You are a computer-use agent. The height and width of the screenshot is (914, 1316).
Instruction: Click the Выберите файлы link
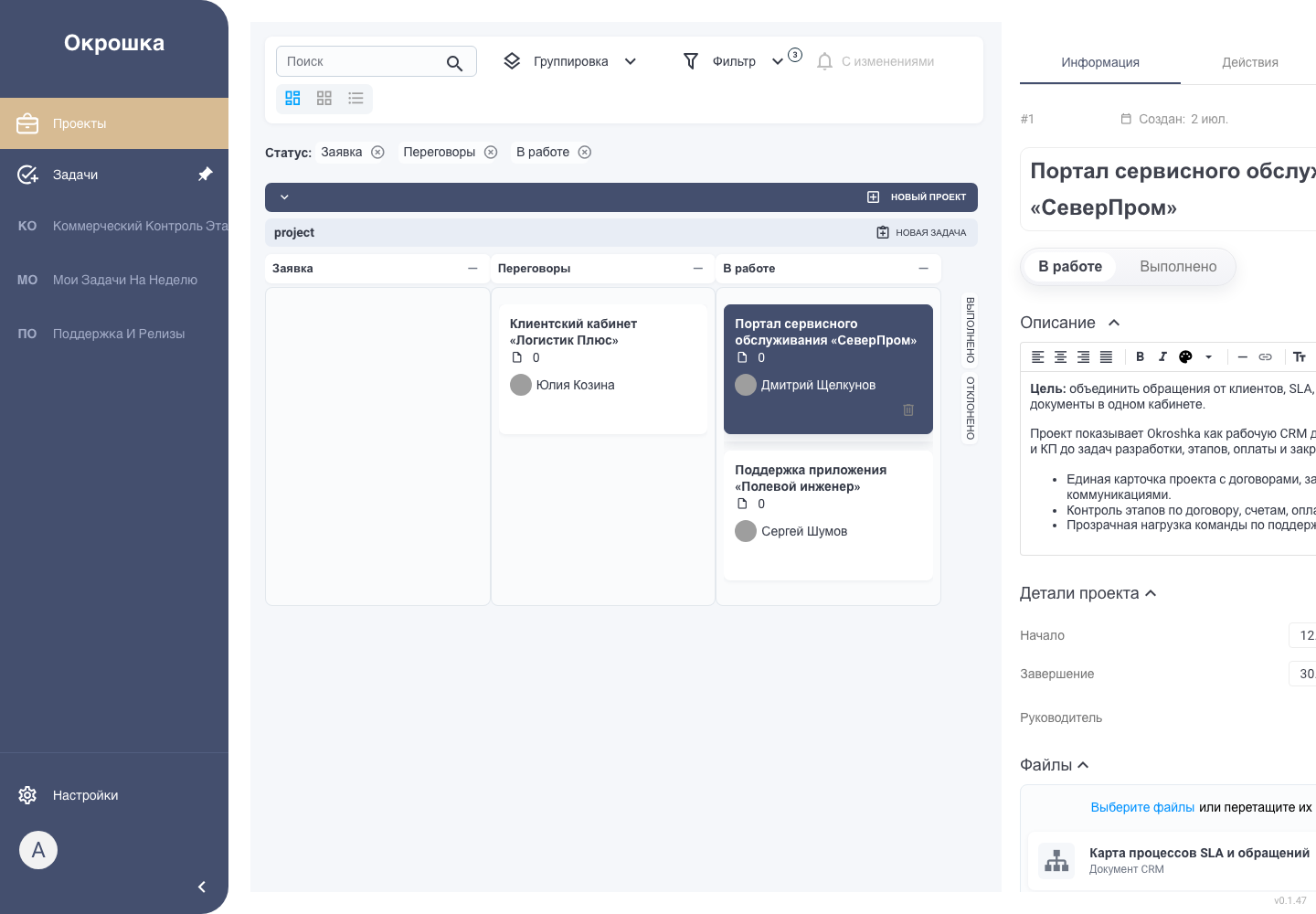point(1142,807)
